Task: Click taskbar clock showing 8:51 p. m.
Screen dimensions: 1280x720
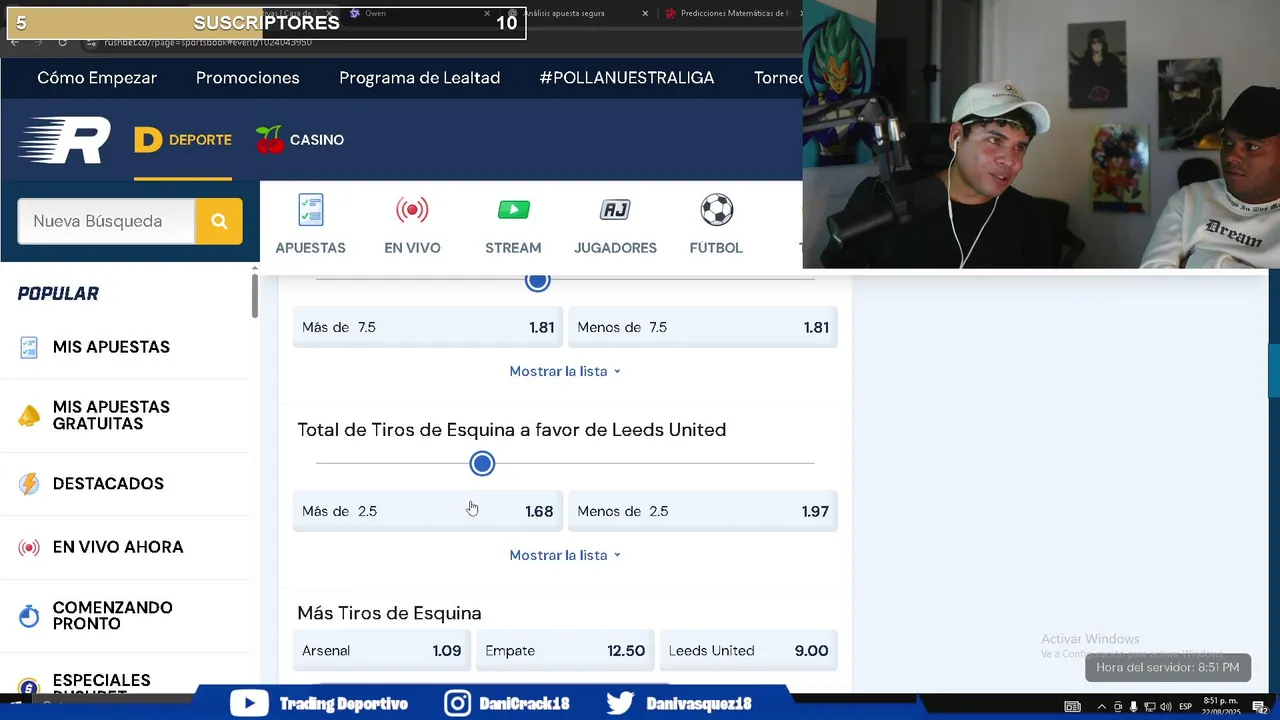Action: [1220, 706]
